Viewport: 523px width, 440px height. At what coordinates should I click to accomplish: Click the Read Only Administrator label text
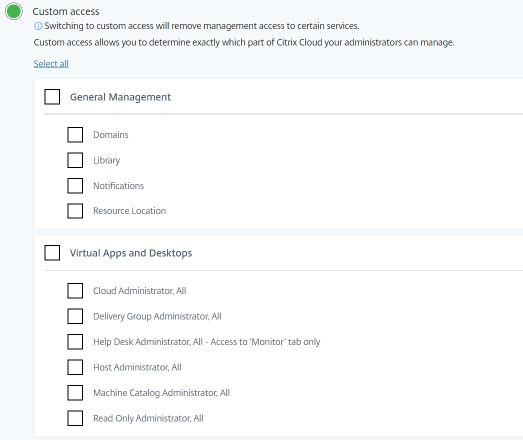(x=148, y=418)
